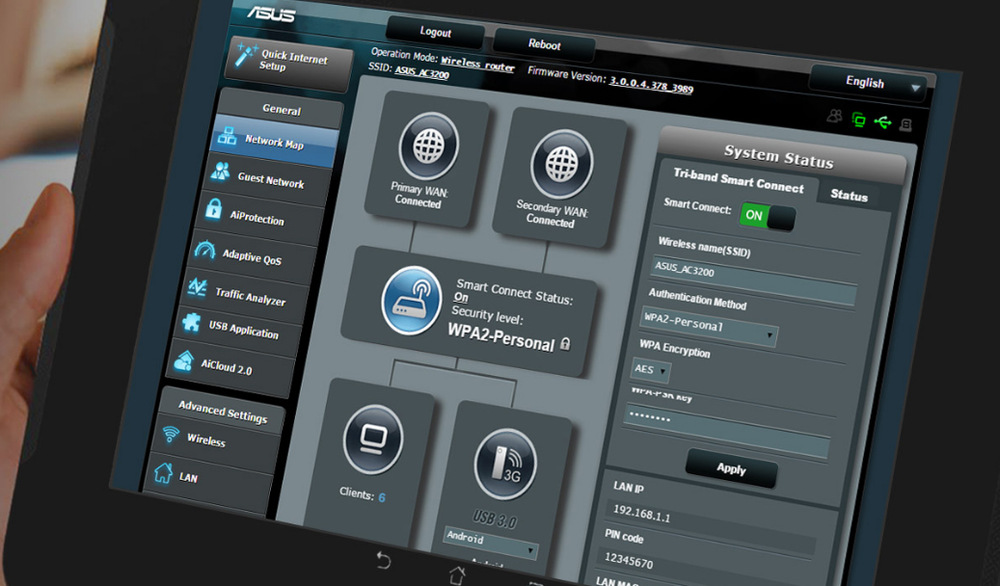Click the WPA-PSK key password field
This screenshot has height=586, width=1000.
[726, 431]
